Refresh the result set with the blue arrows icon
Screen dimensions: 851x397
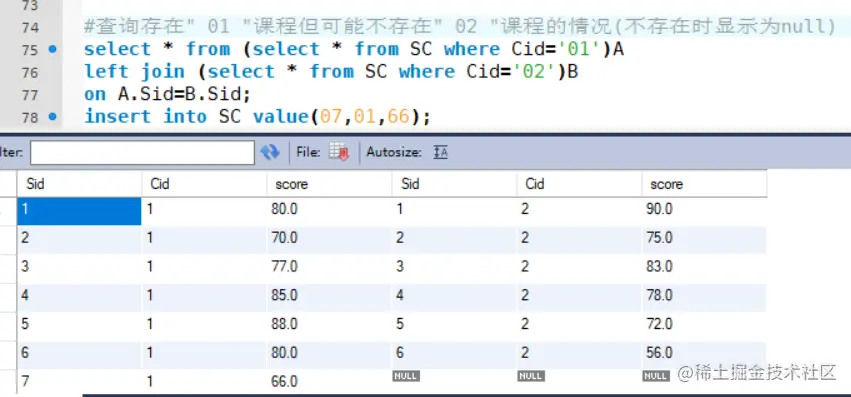click(270, 153)
